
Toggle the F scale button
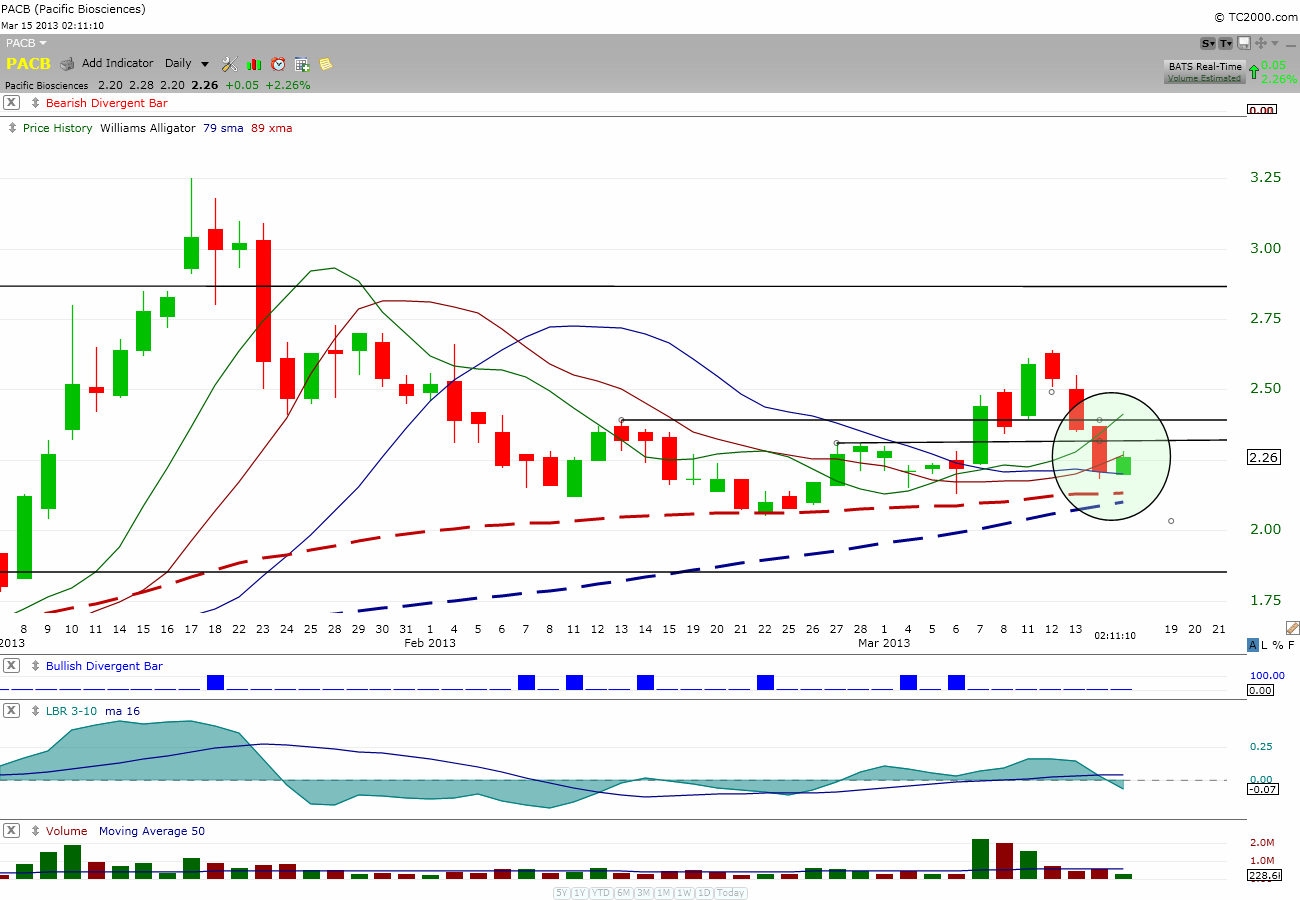click(x=1291, y=645)
